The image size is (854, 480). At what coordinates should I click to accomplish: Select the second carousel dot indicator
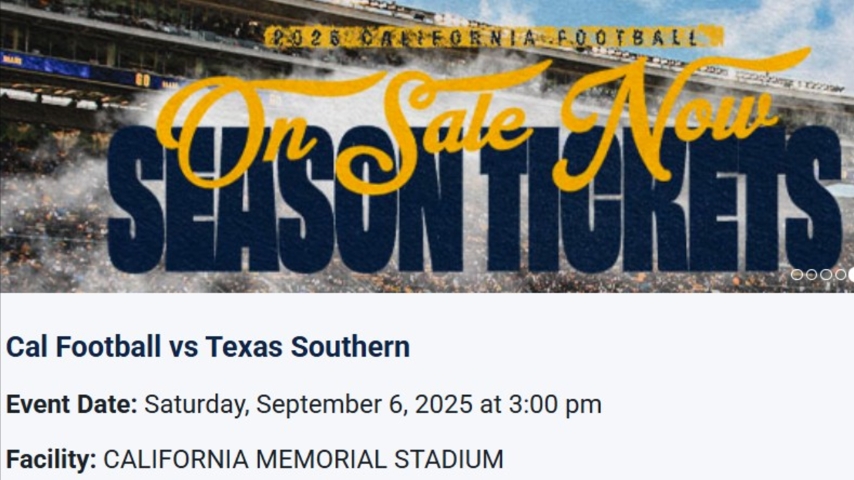[812, 275]
